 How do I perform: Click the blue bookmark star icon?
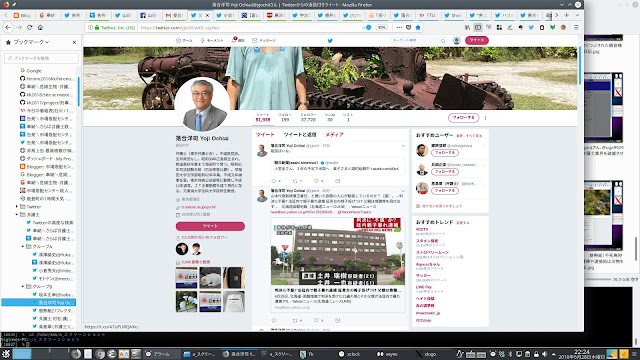pyautogui.click(x=418, y=27)
